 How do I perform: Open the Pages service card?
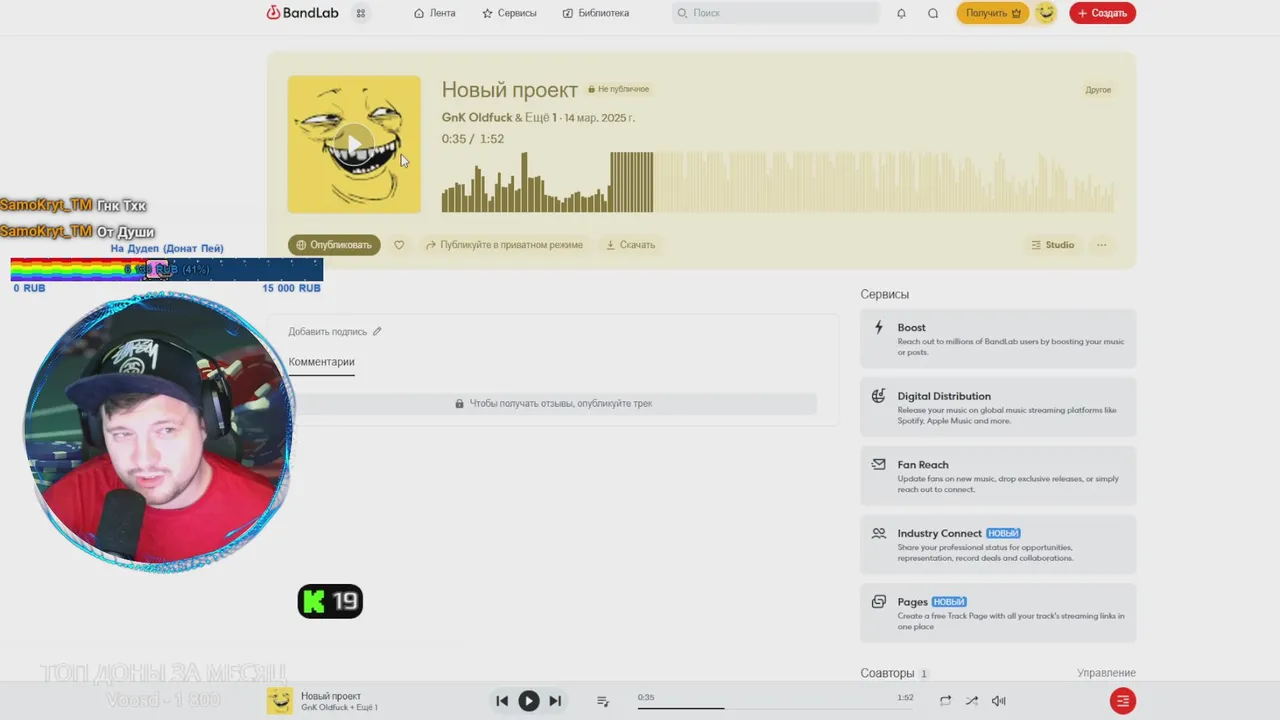[x=998, y=614]
